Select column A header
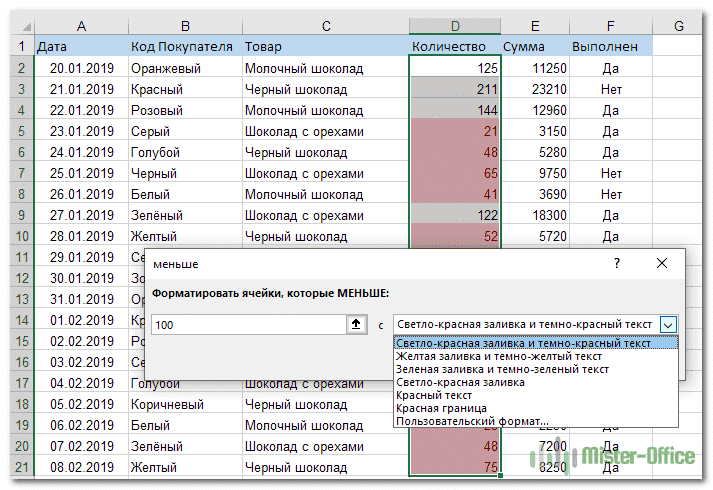 80,25
